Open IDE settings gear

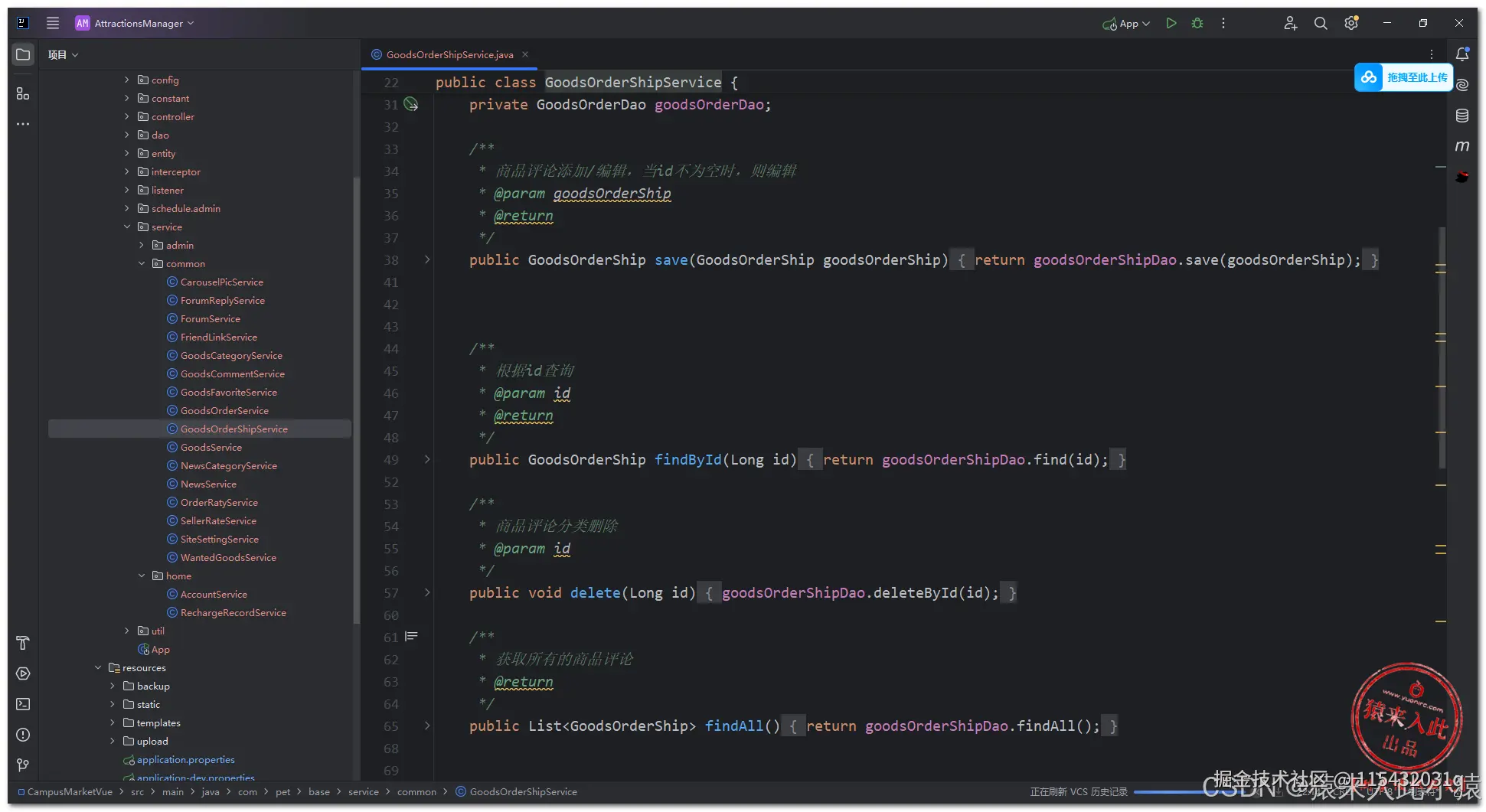tap(1351, 24)
